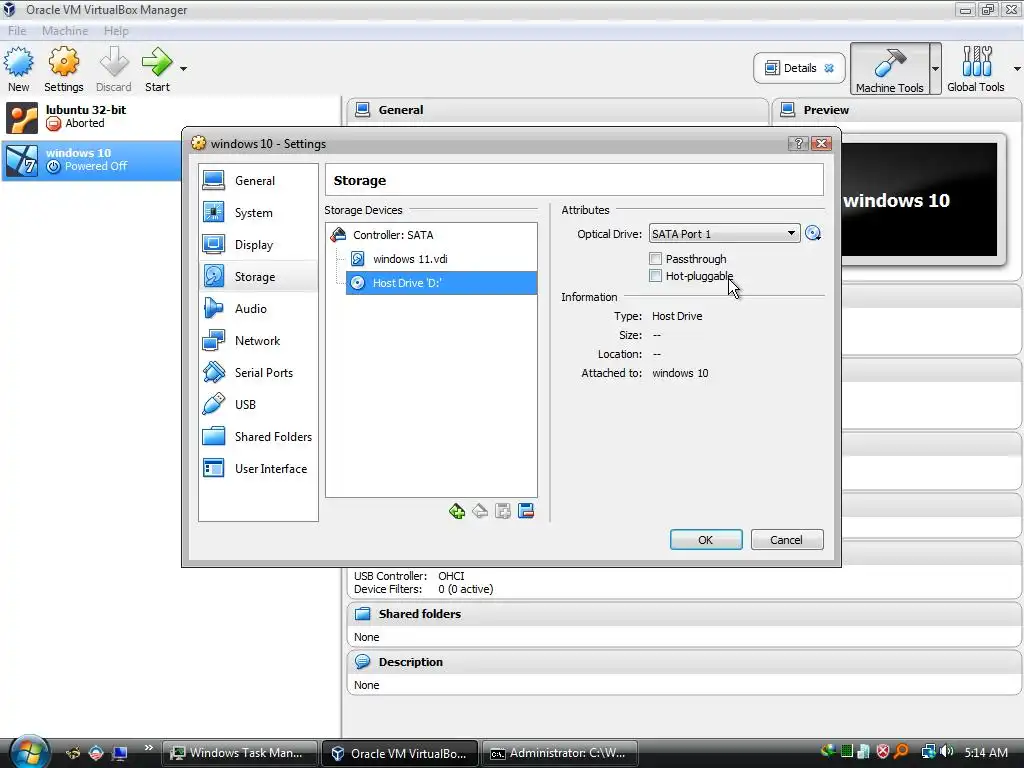Open the User Interface settings page
The height and width of the screenshot is (768, 1024).
(258, 469)
